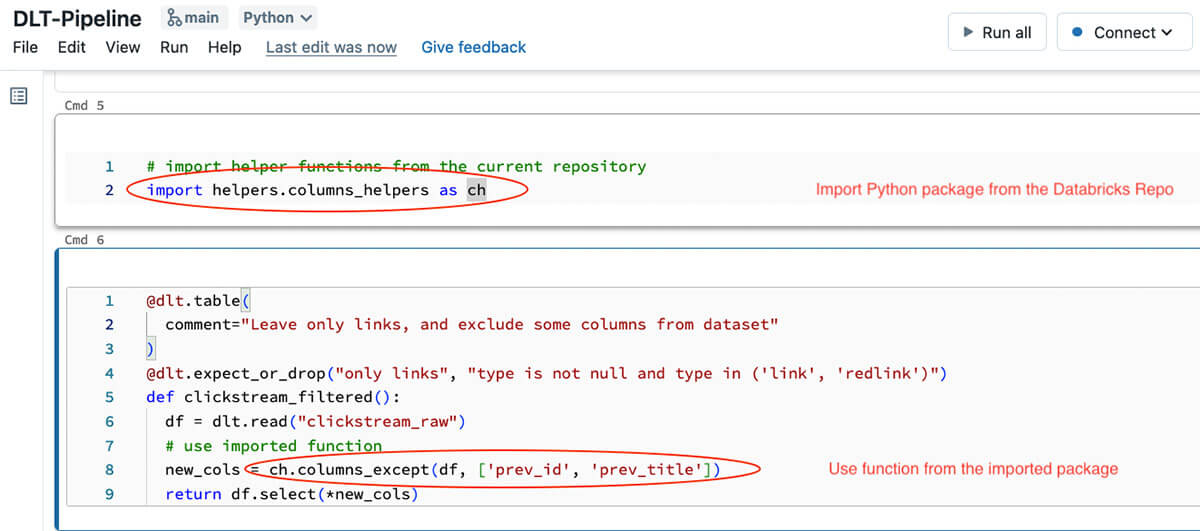Open the table of contents sidebar icon
This screenshot has height=531, width=1200.
[19, 97]
